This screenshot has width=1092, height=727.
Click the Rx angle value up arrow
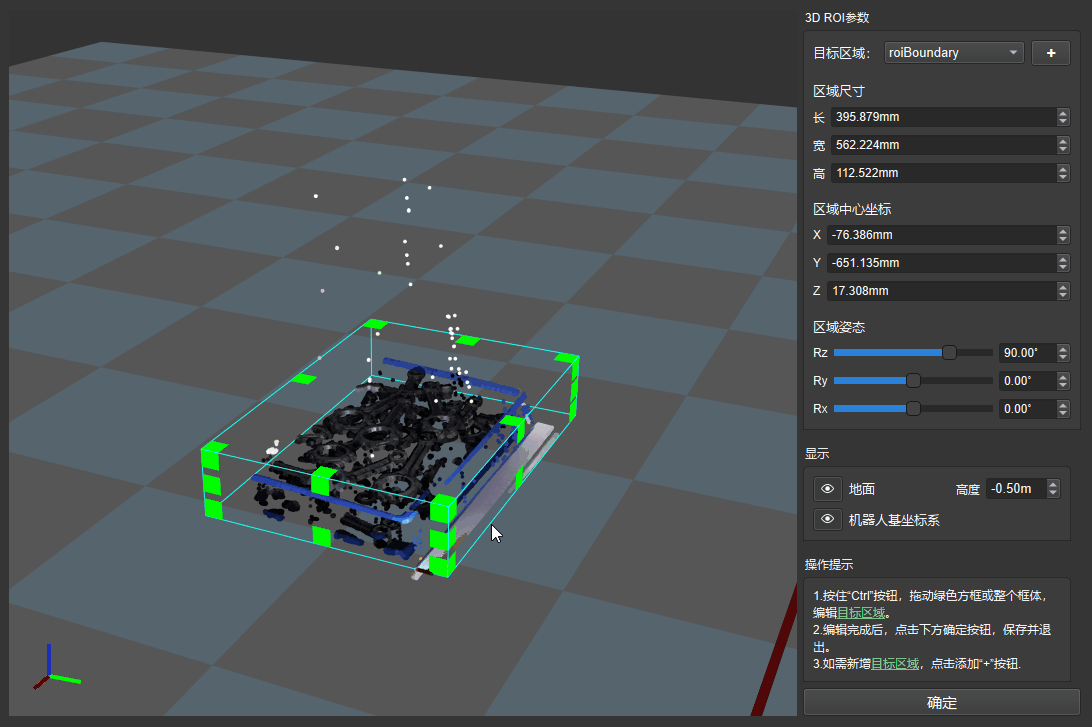[1062, 404]
